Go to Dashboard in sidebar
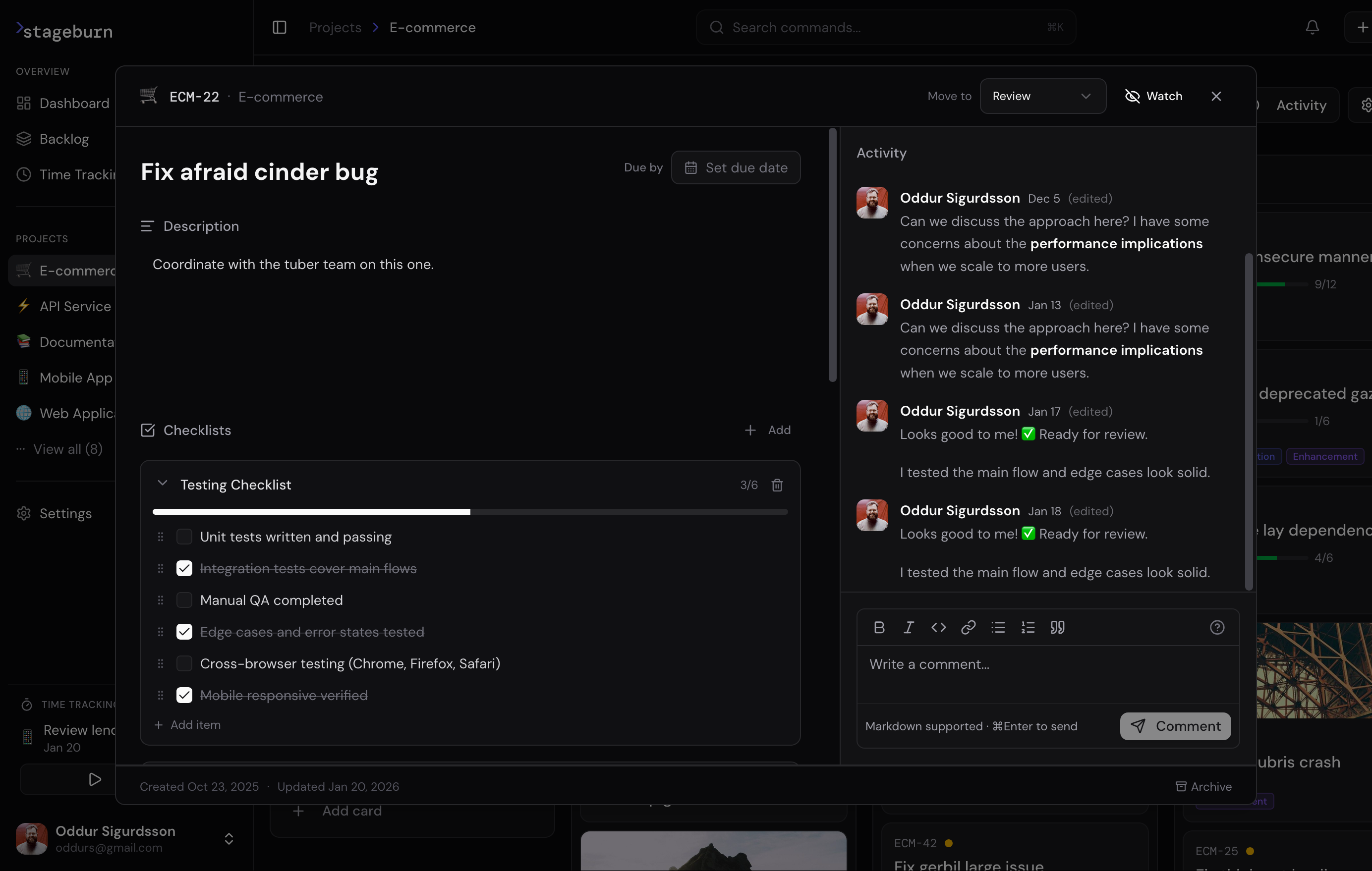This screenshot has width=1372, height=871. coord(74,103)
